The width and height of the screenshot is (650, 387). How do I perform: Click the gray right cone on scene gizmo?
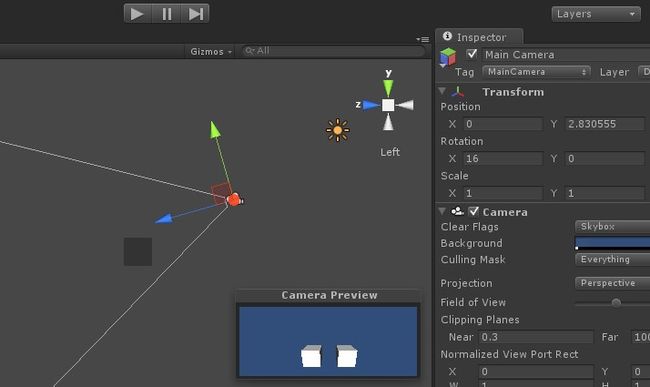[x=405, y=105]
